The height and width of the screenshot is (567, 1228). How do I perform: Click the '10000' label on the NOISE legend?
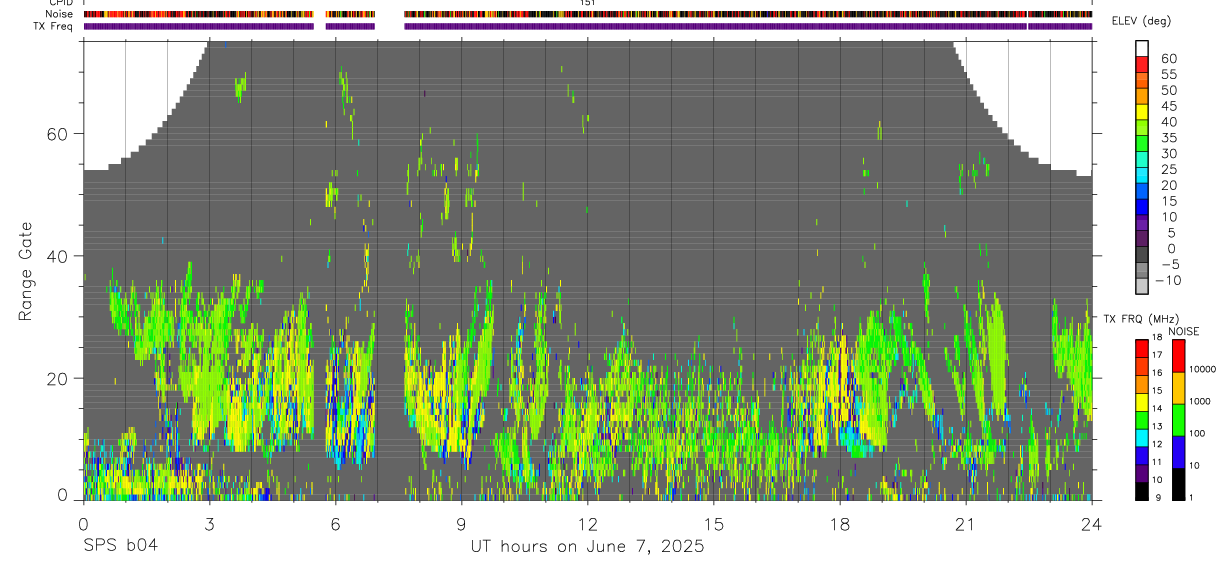tap(1202, 370)
